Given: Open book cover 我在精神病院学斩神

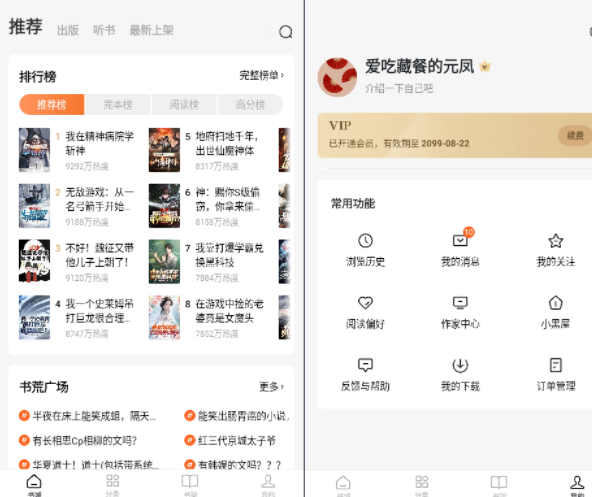Looking at the screenshot, I should pos(34,150).
